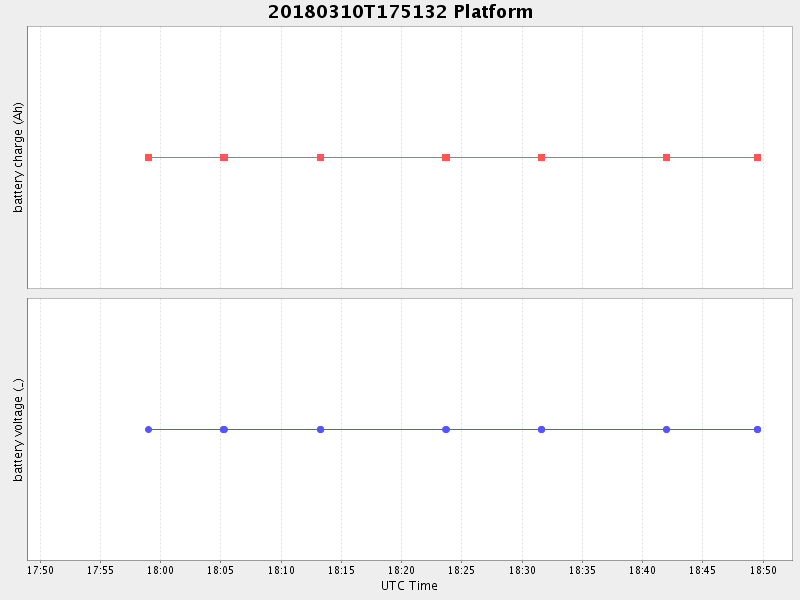Click the last blue battery voltage marker
Screen dimensions: 800x600
pos(757,430)
